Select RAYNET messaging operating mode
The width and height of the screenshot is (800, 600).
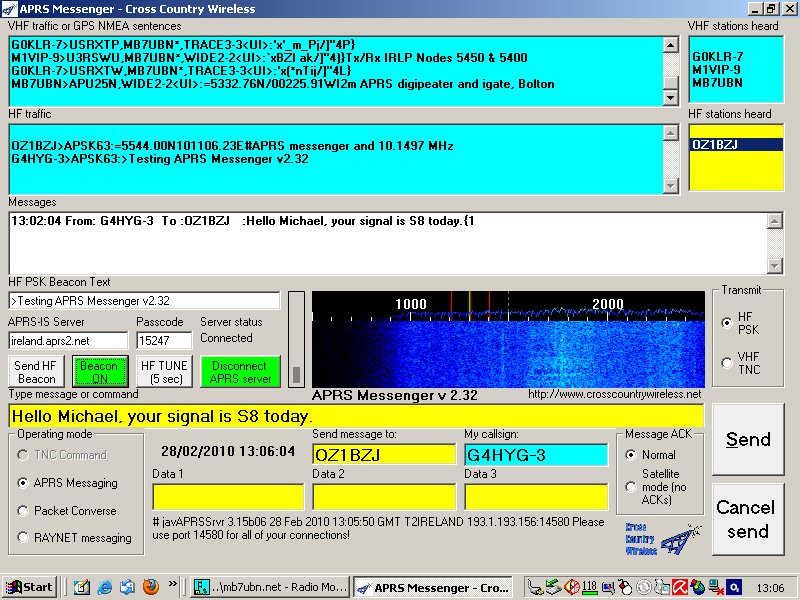pos(23,537)
